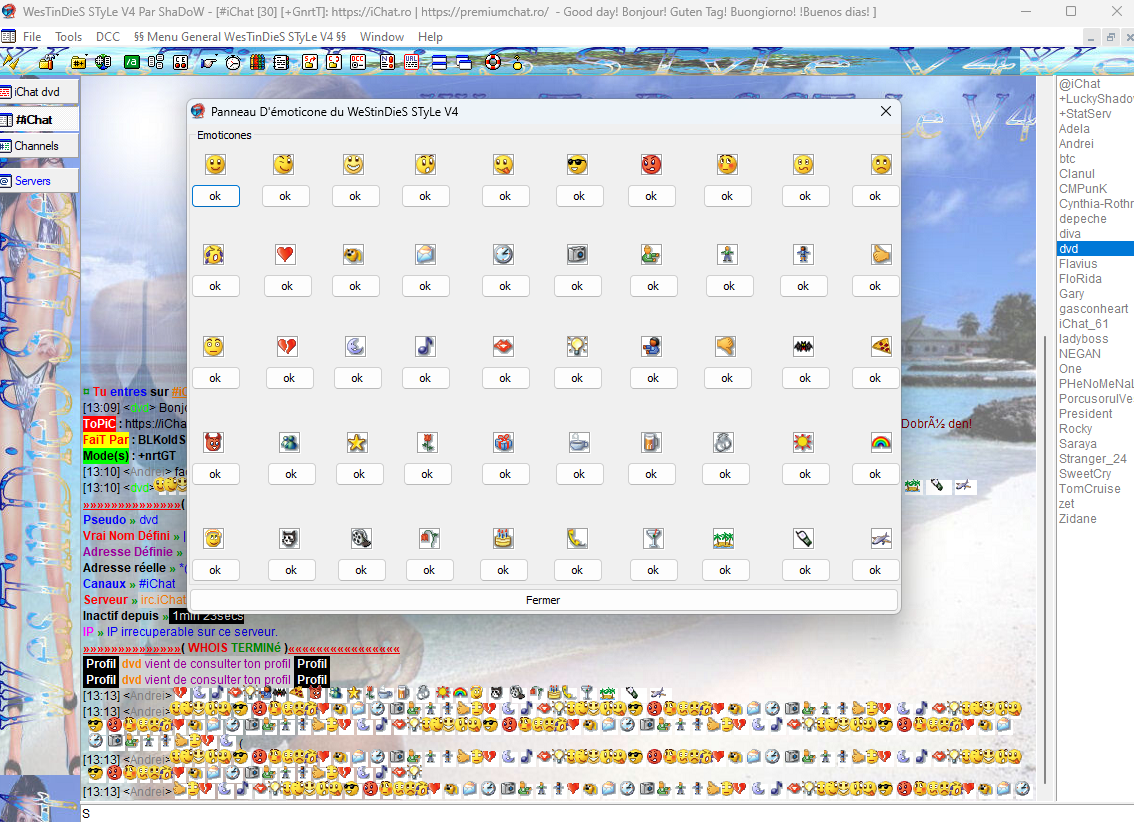Click the sunglasses smiley emoticon
This screenshot has width=1134, height=822.
click(x=577, y=165)
